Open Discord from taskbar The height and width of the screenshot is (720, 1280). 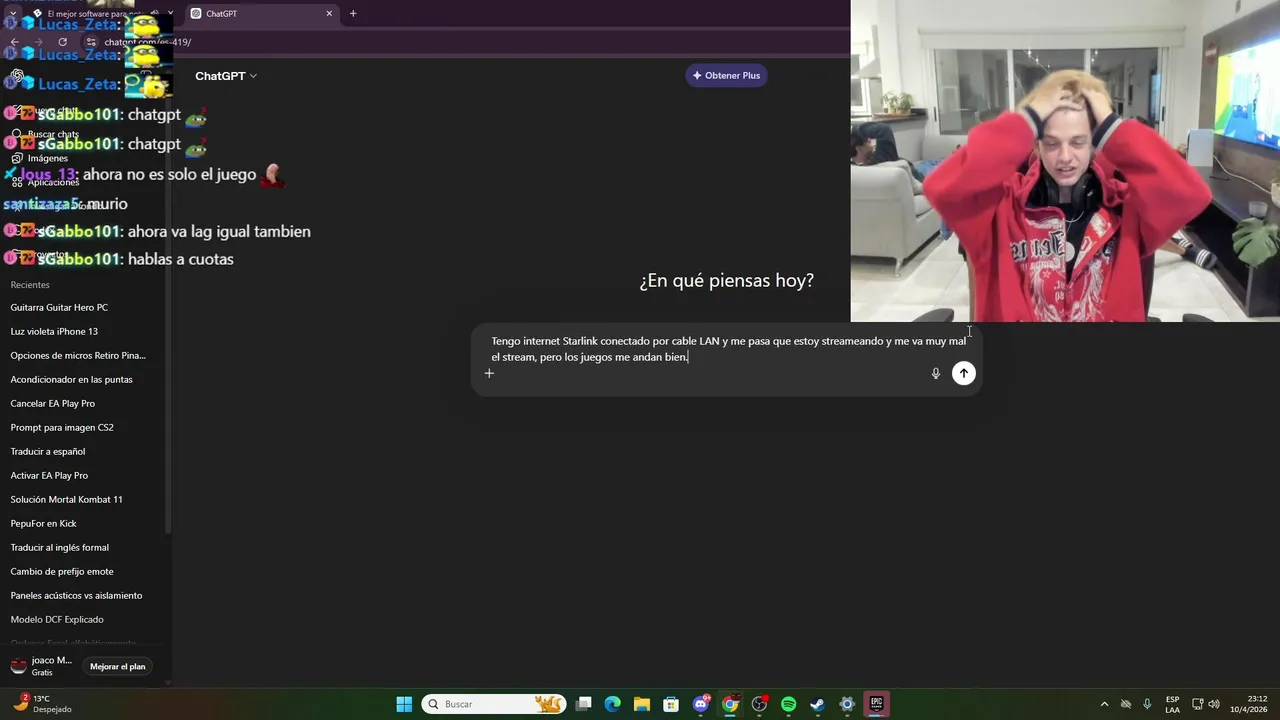(701, 704)
